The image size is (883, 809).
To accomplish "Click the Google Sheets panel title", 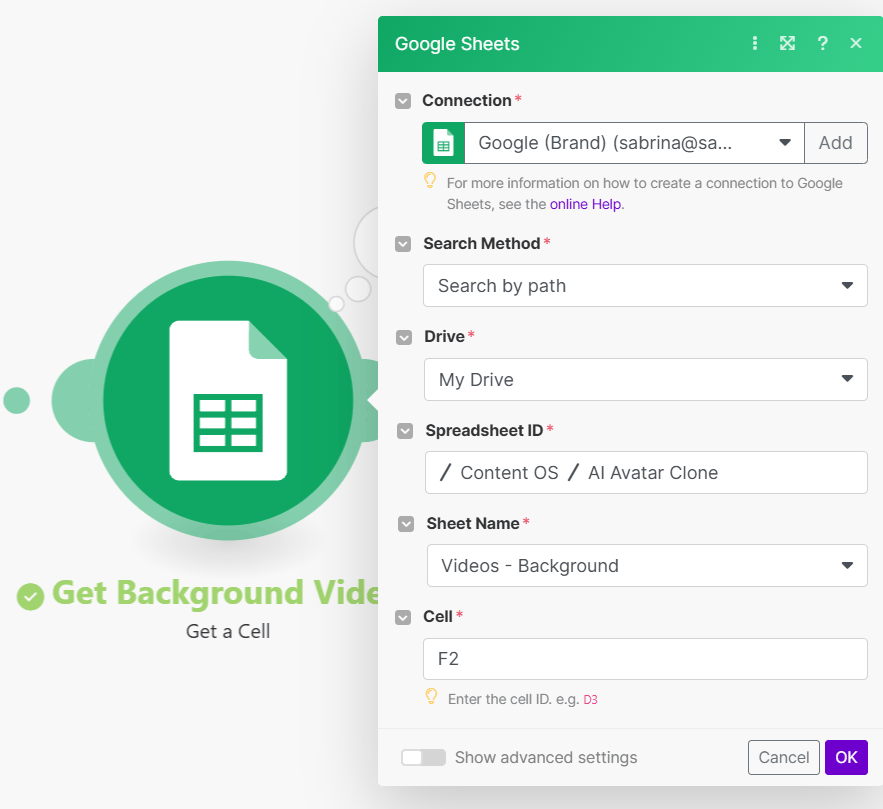I will tap(457, 44).
